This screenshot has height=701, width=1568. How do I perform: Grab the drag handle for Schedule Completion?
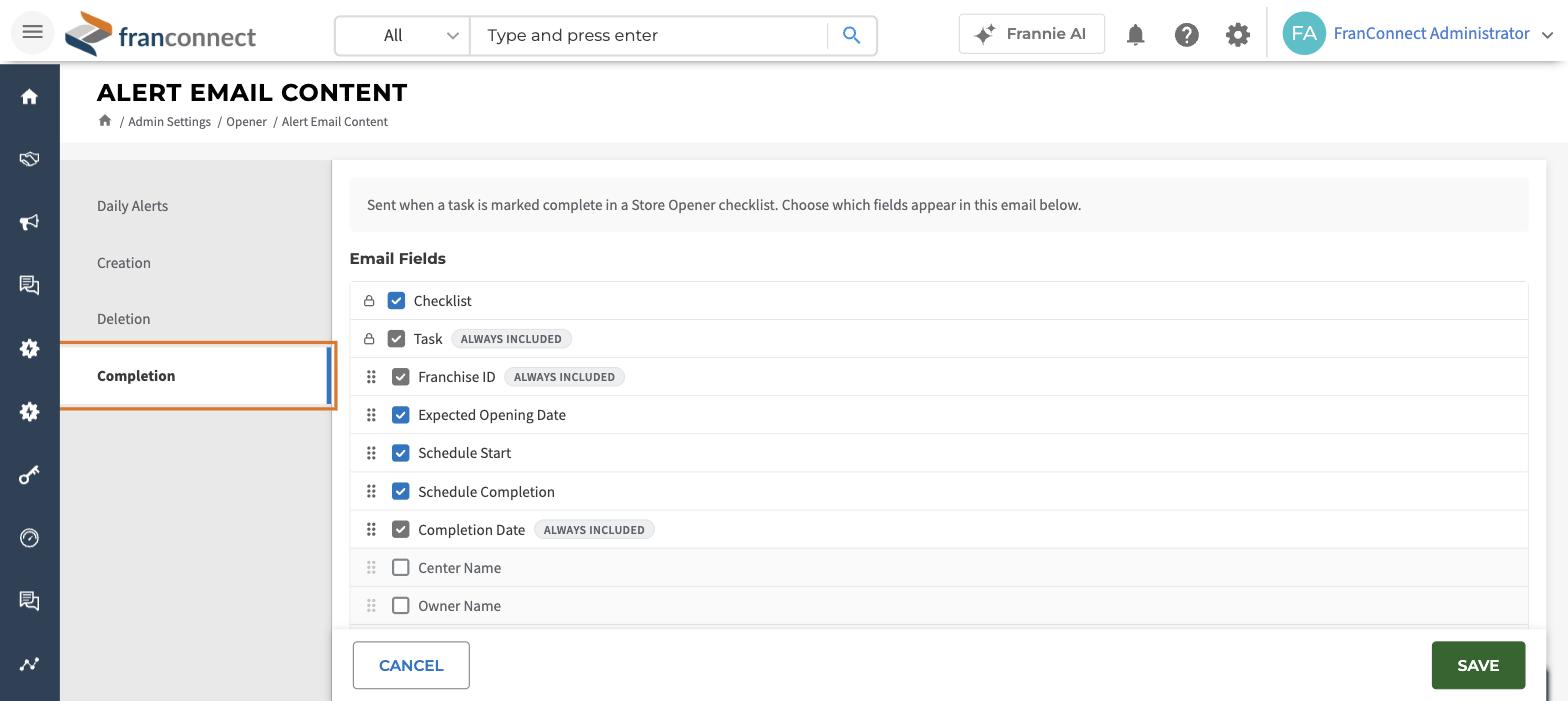pyautogui.click(x=371, y=491)
